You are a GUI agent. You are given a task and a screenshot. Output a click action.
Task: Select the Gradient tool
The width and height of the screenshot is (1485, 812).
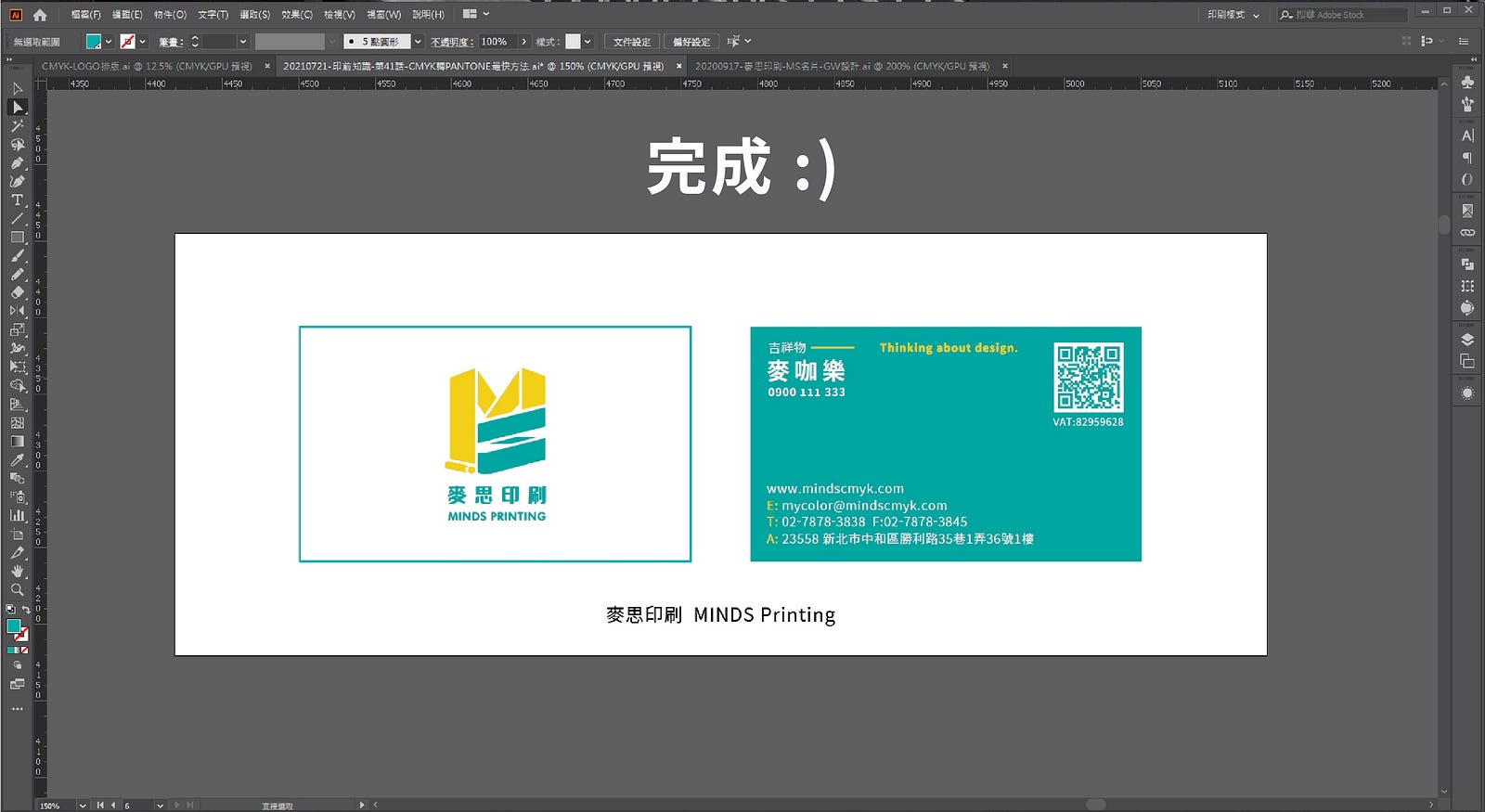pyautogui.click(x=17, y=441)
